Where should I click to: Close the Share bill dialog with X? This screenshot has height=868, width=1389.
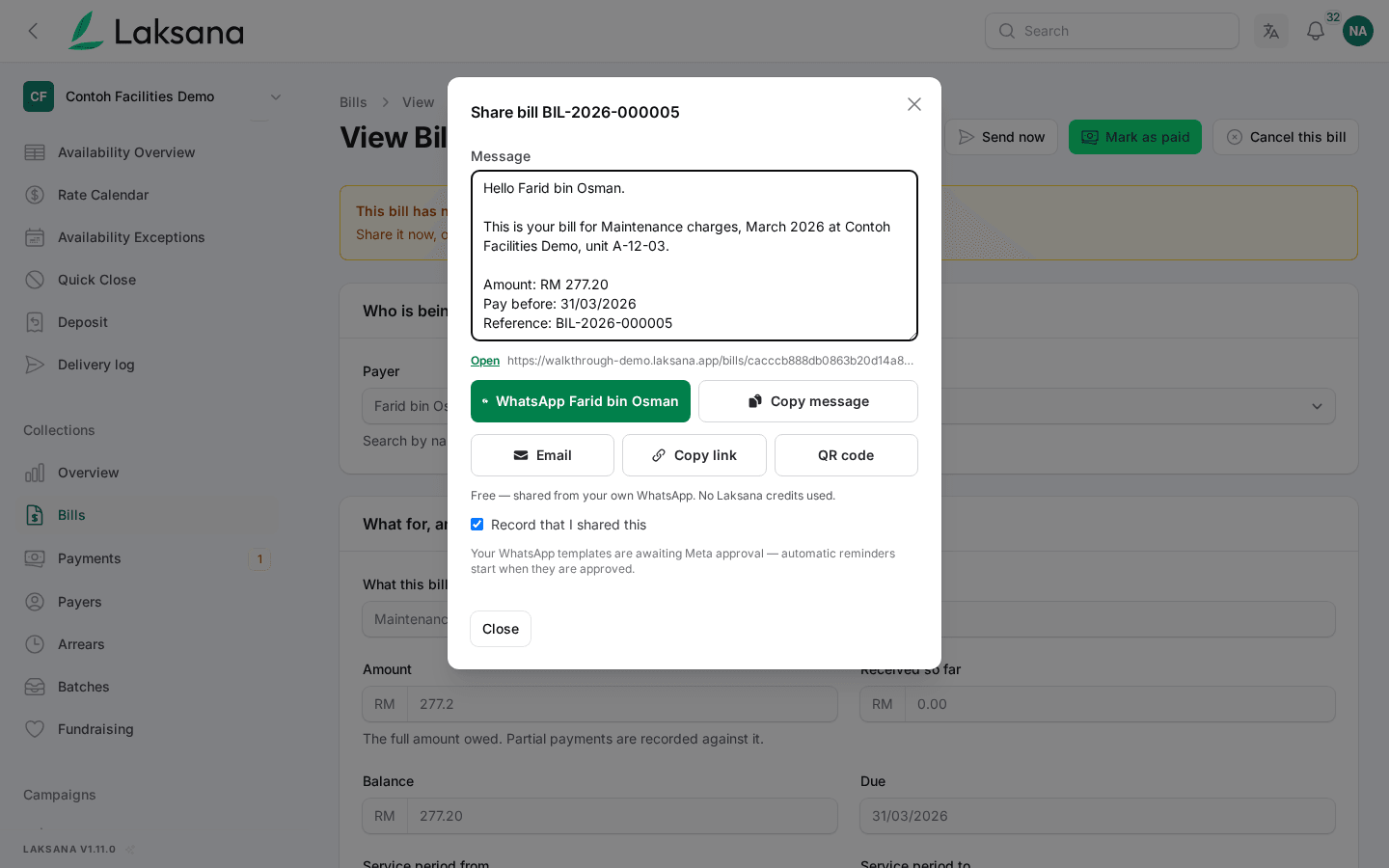point(914,104)
